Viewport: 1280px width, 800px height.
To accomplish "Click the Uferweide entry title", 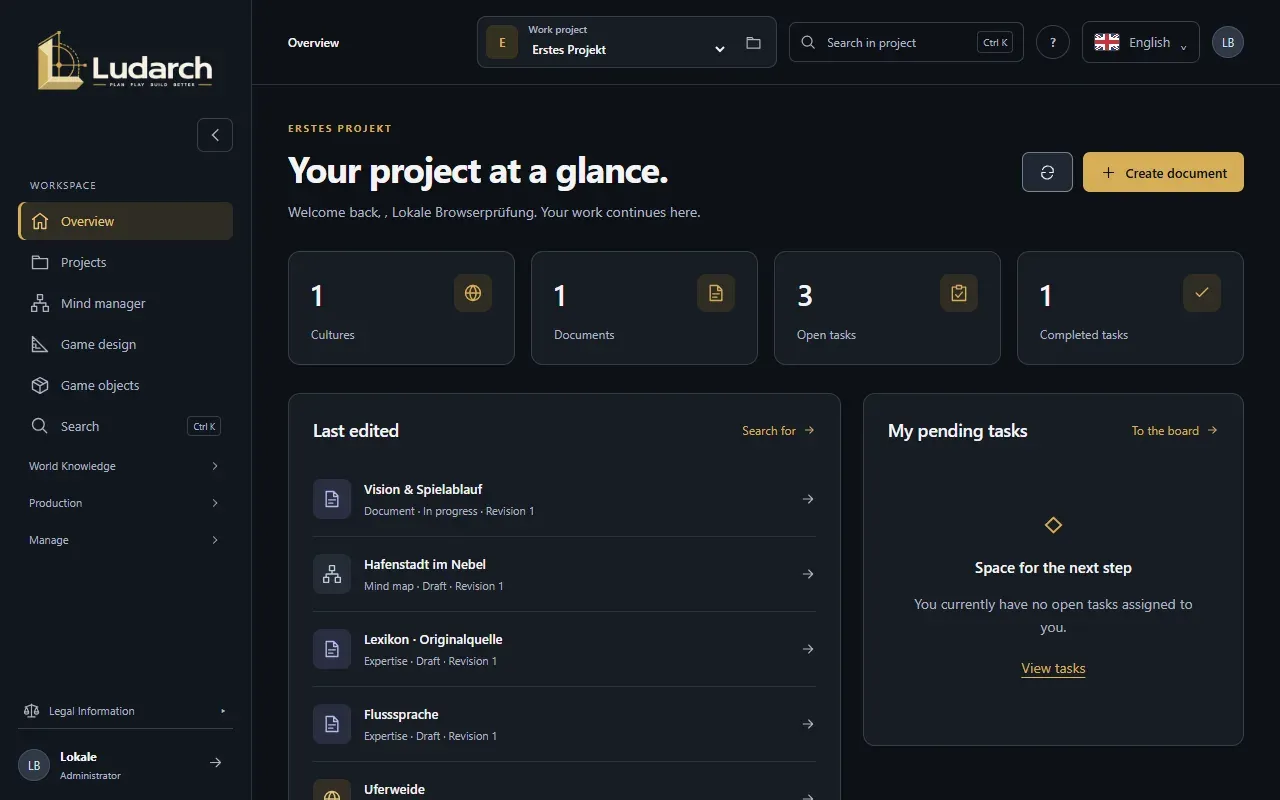I will coord(394,789).
